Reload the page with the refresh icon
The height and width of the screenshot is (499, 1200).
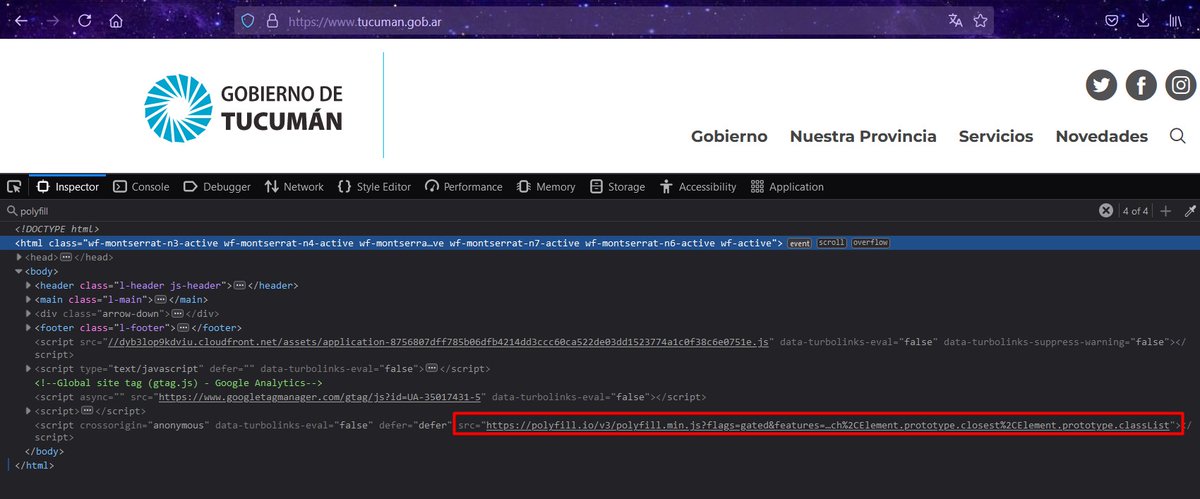pyautogui.click(x=85, y=20)
